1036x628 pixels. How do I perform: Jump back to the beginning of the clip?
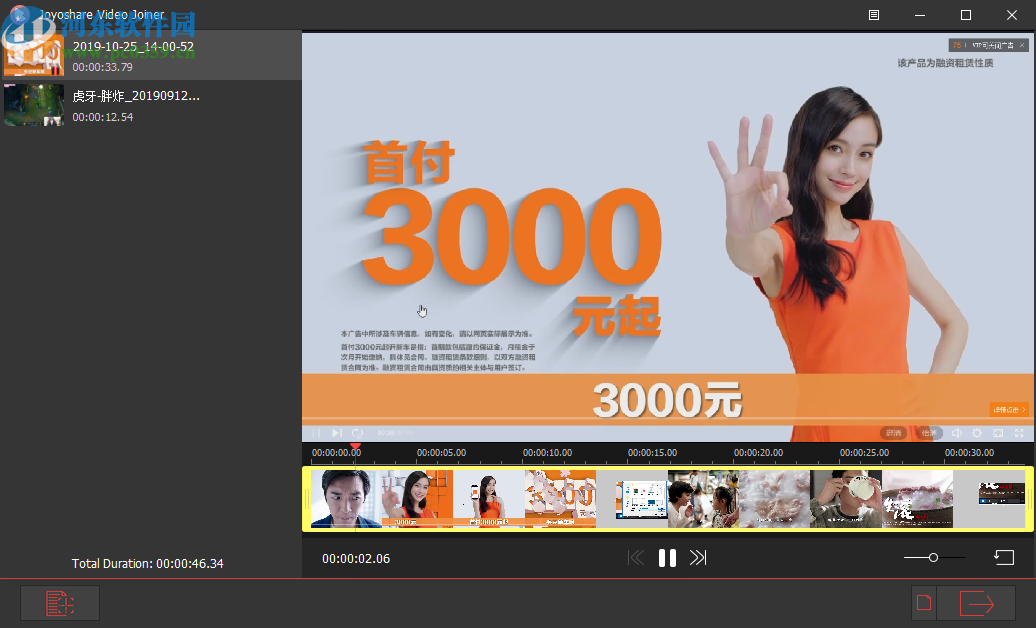636,558
